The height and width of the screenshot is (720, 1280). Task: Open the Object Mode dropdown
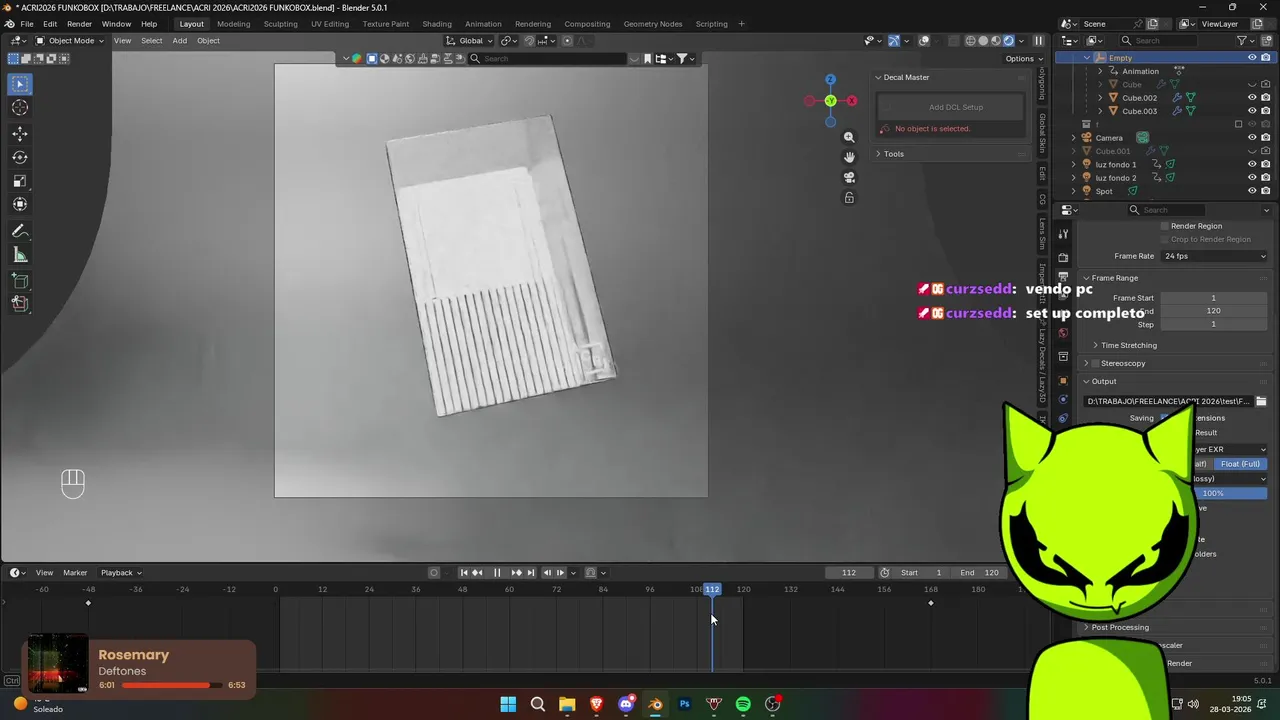point(69,41)
